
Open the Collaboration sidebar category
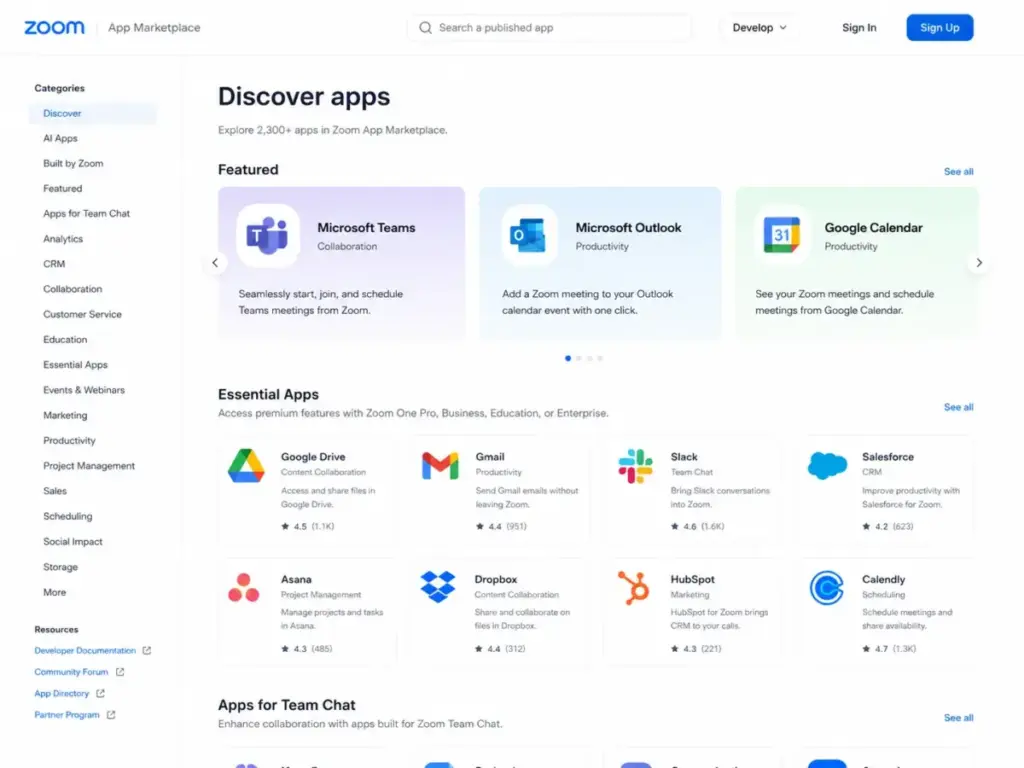pyautogui.click(x=72, y=289)
